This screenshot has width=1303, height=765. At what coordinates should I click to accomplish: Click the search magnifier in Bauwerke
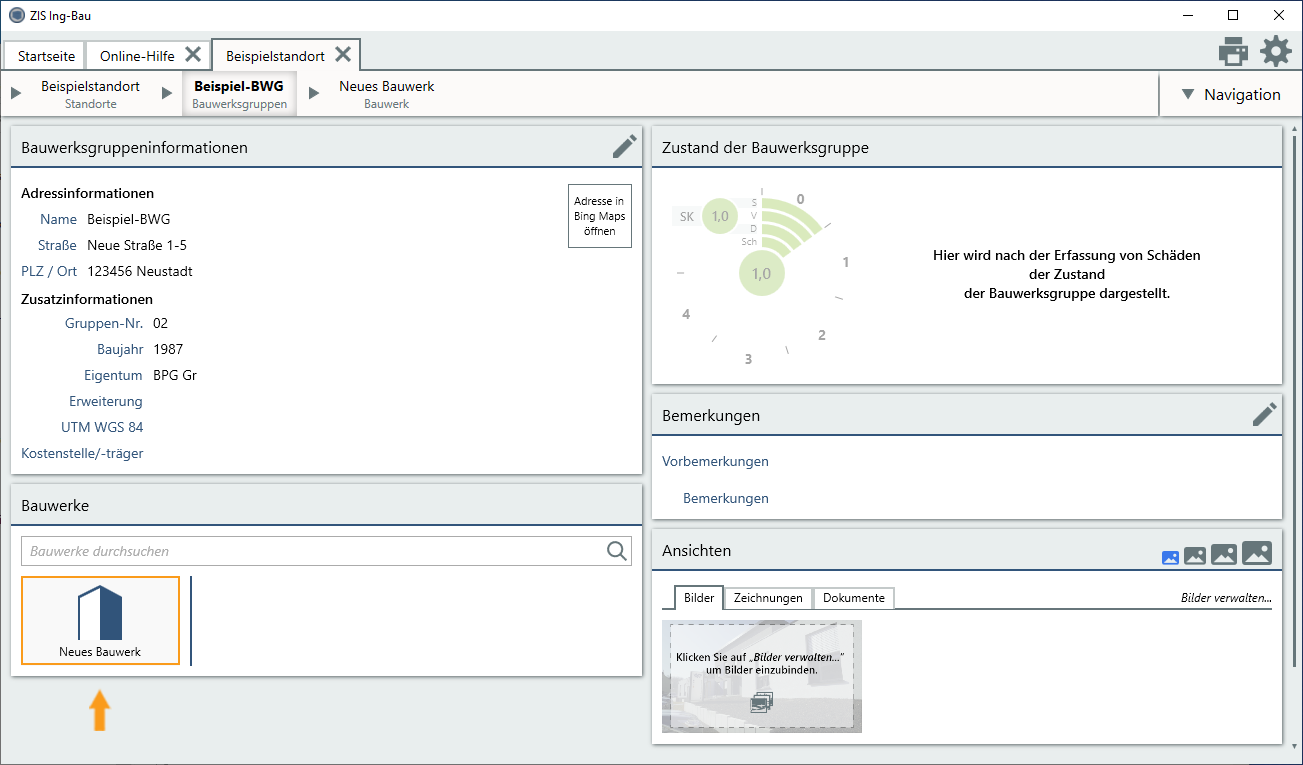(x=617, y=551)
